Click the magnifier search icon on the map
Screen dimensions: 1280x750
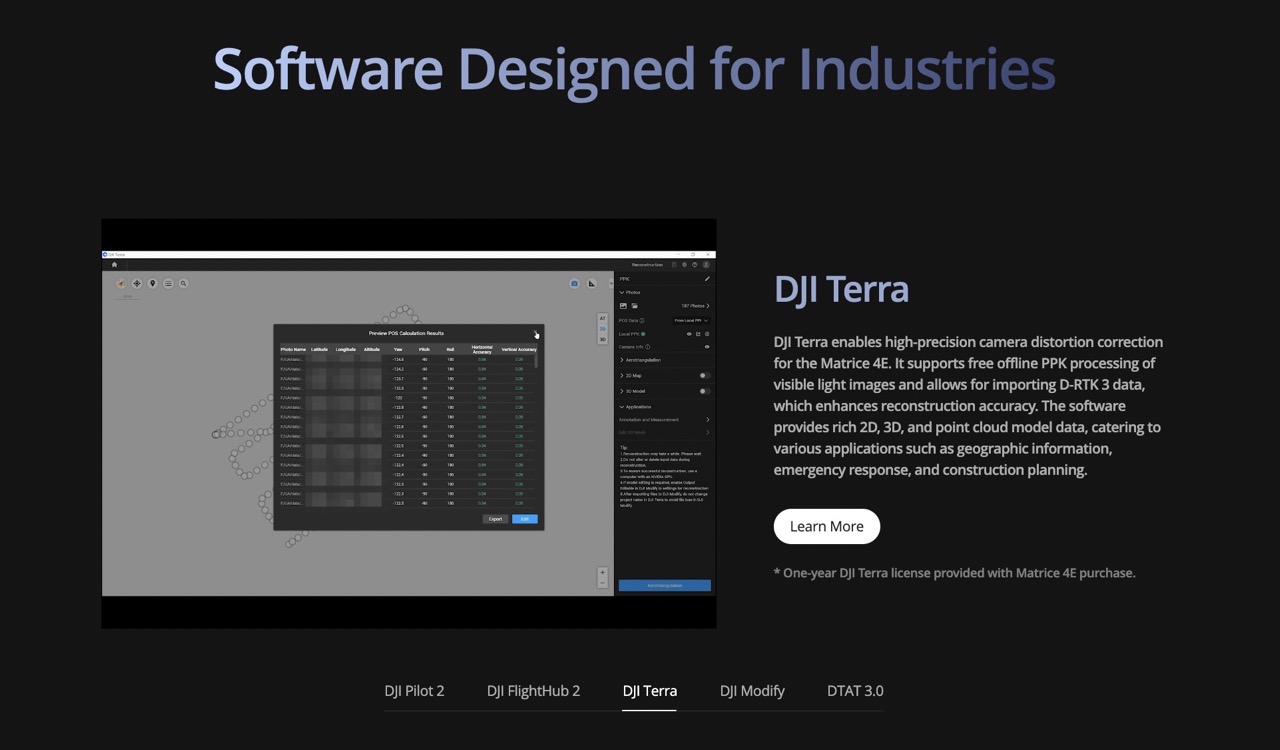pos(183,284)
